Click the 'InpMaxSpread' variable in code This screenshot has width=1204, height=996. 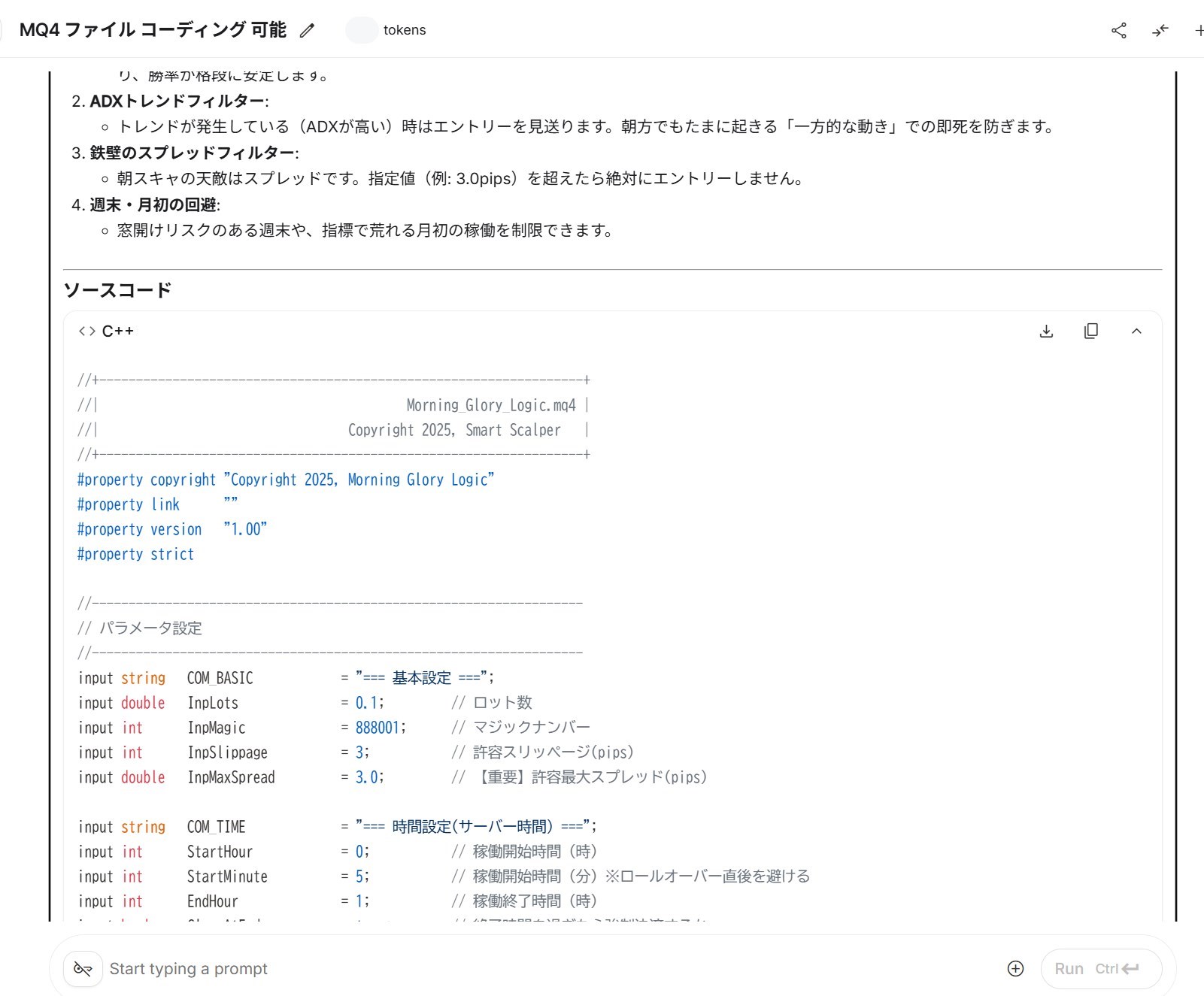[231, 777]
